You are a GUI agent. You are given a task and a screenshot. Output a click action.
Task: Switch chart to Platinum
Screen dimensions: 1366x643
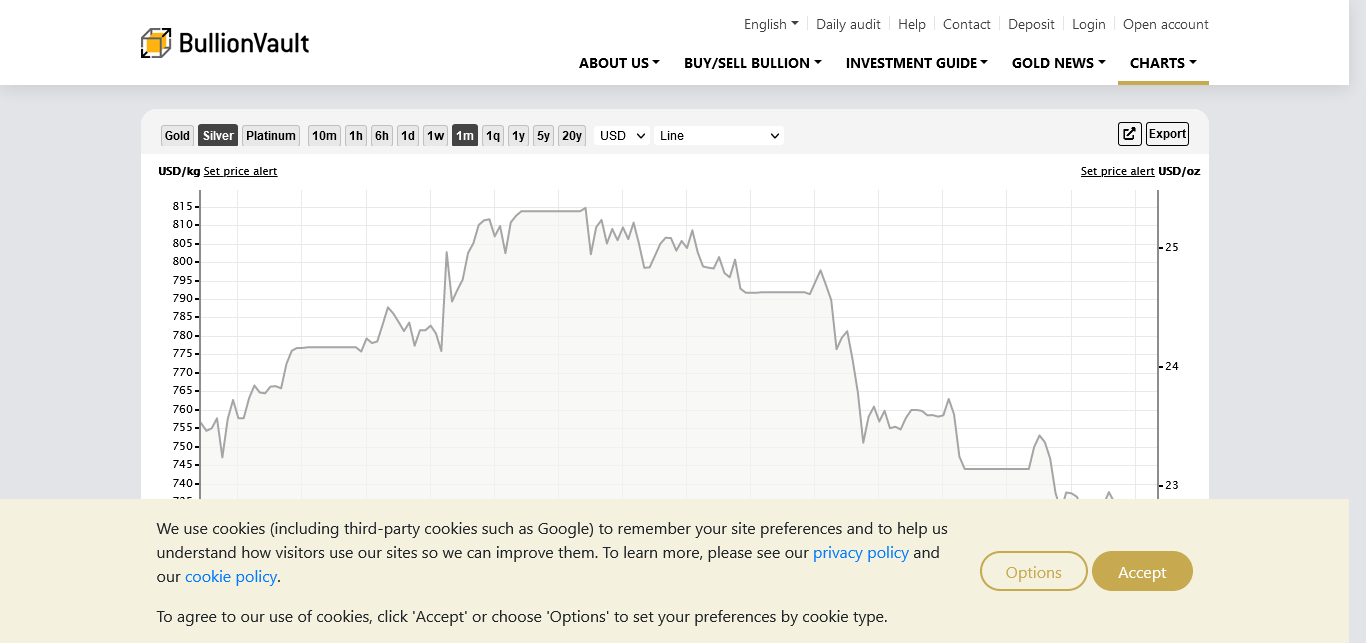tap(271, 136)
